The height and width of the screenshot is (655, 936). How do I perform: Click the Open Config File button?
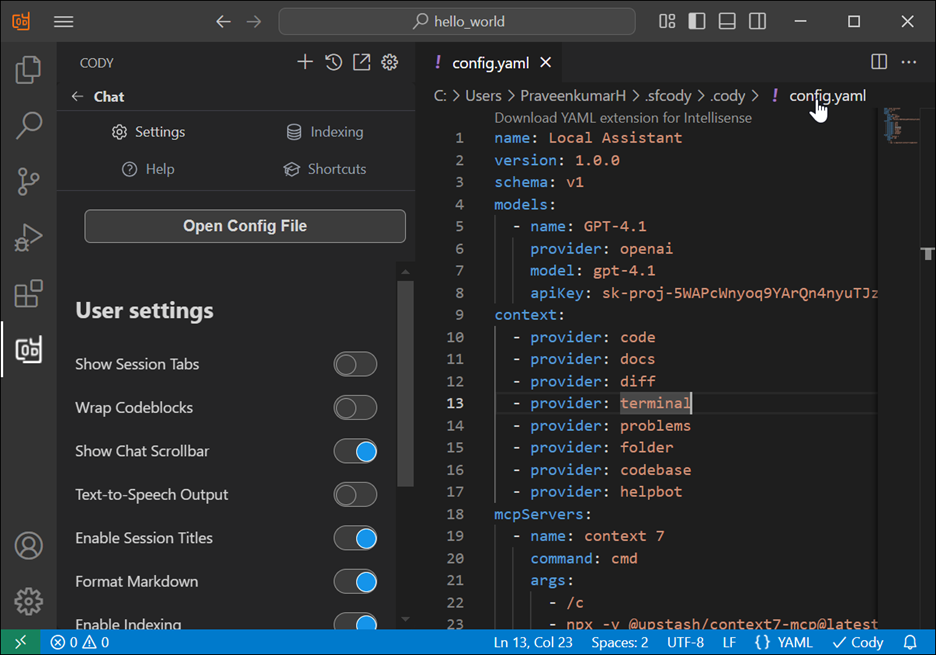(x=244, y=226)
